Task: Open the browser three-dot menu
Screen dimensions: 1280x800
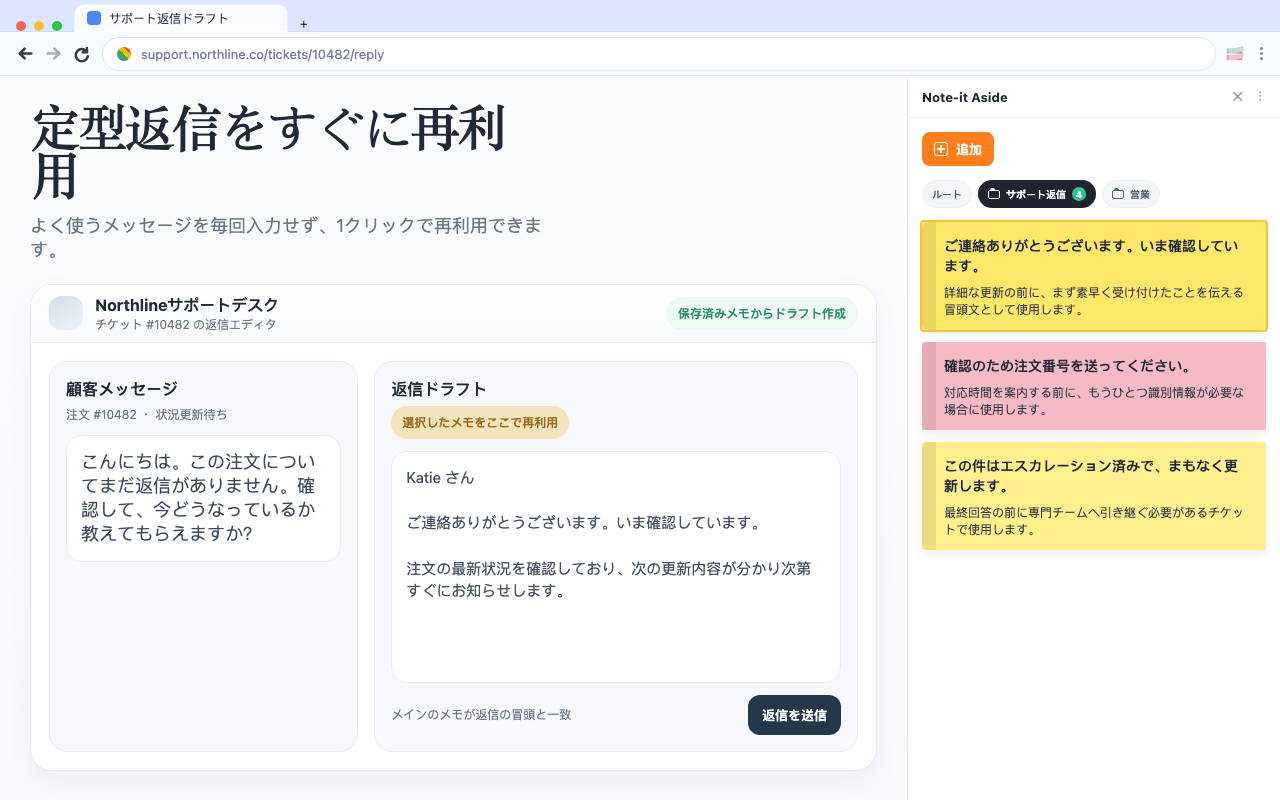Action: (1261, 53)
